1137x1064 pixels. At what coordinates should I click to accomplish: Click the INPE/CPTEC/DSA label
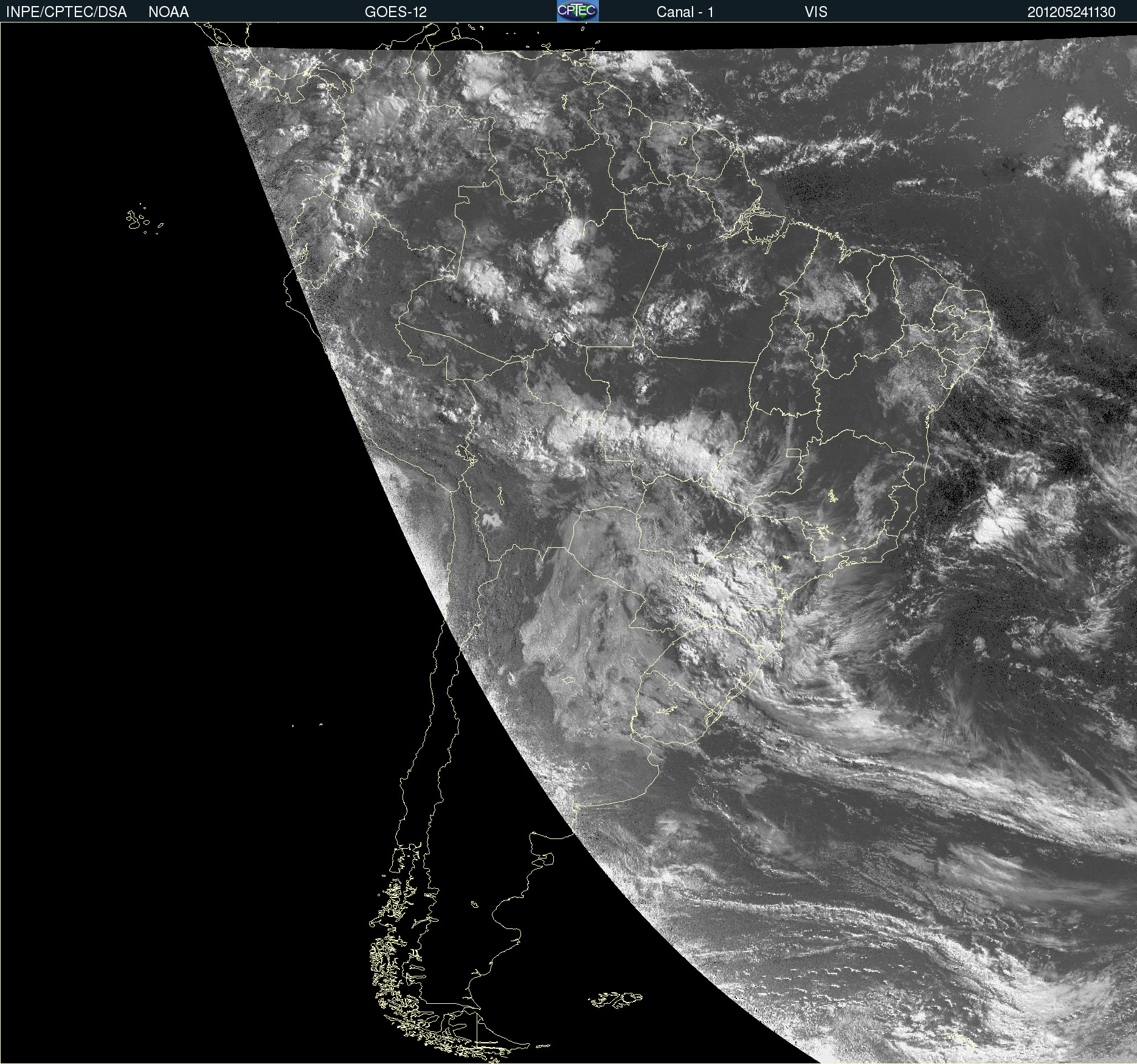[x=66, y=12]
